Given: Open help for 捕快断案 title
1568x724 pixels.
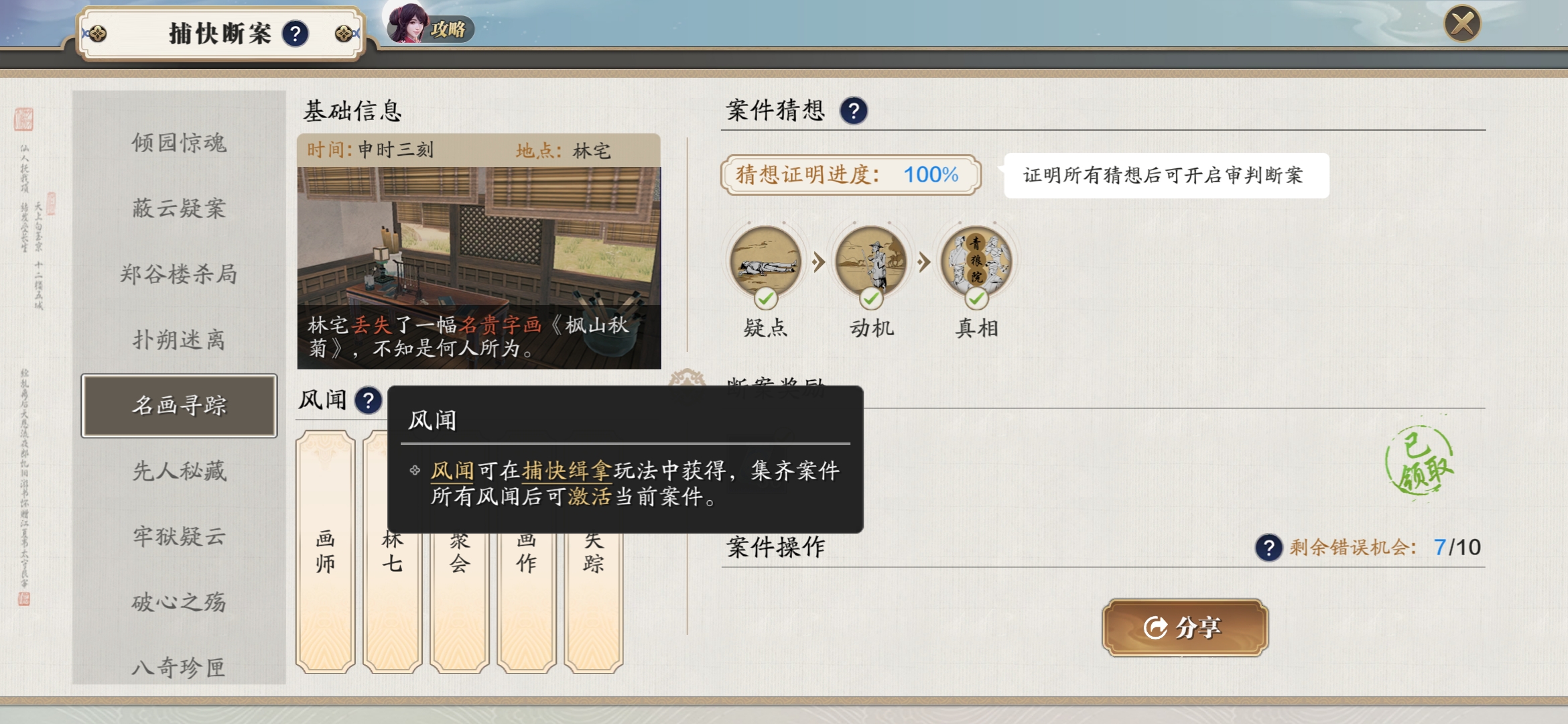Looking at the screenshot, I should click(x=295, y=34).
